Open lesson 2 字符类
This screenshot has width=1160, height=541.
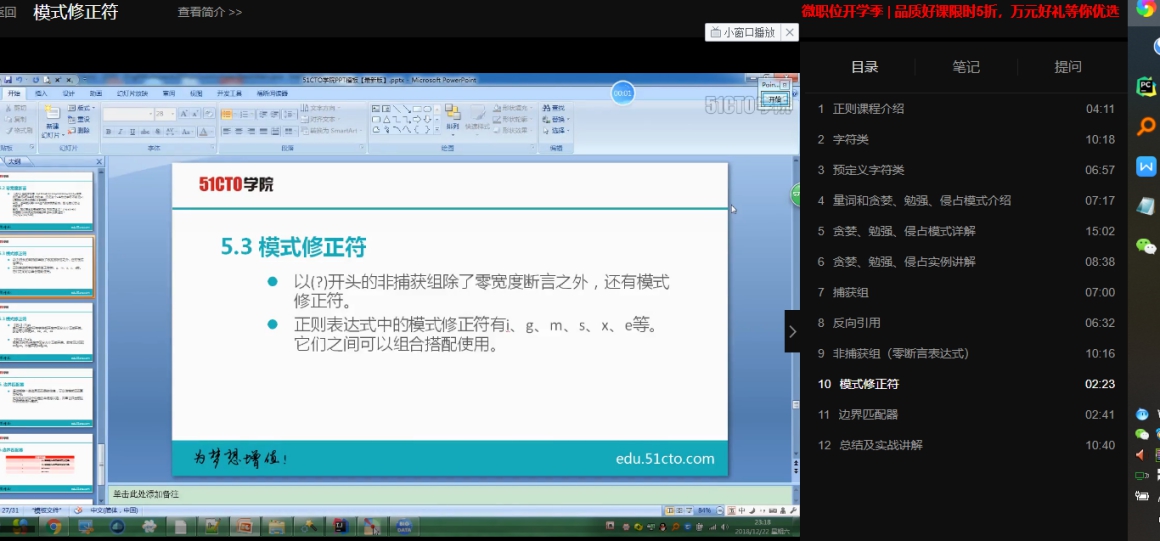965,139
